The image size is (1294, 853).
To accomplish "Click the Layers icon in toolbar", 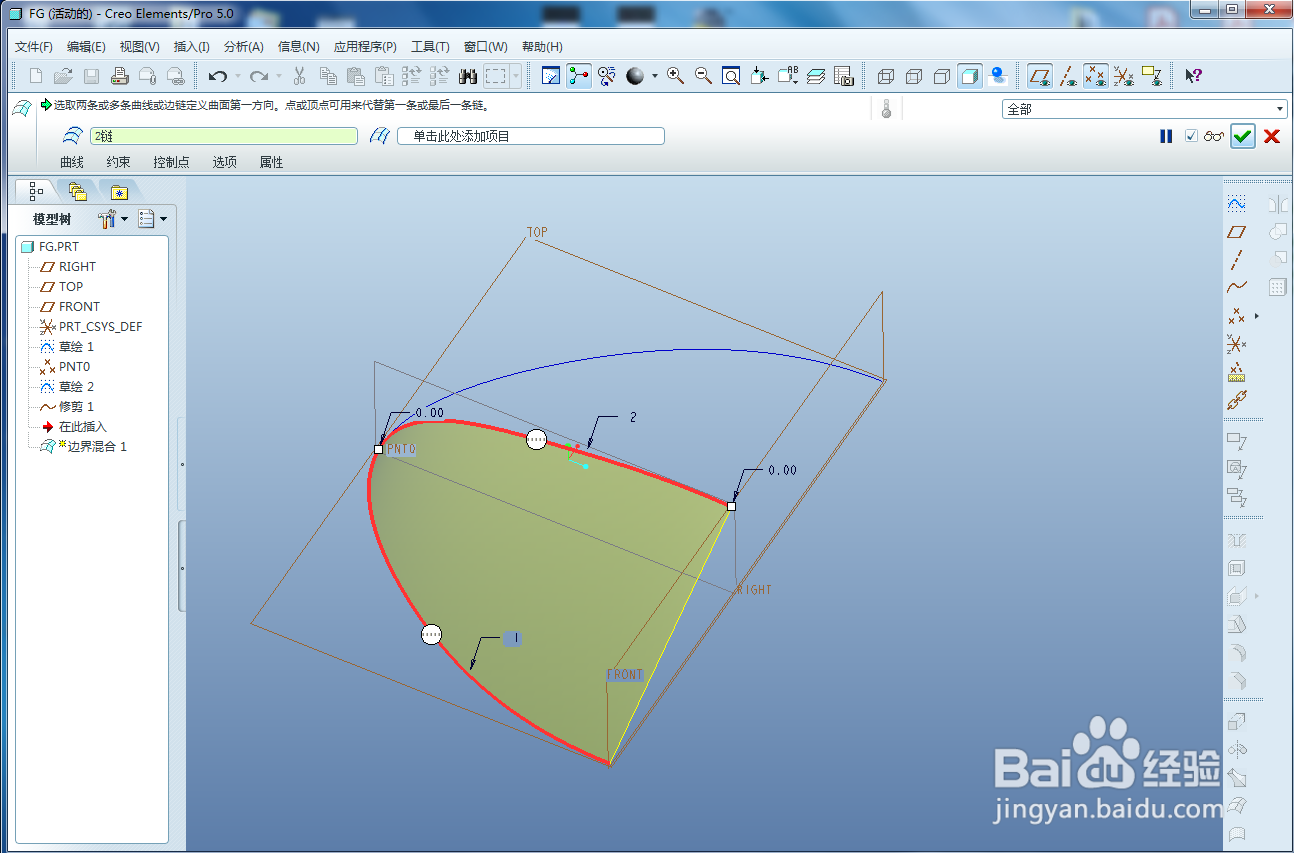I will [x=815, y=76].
